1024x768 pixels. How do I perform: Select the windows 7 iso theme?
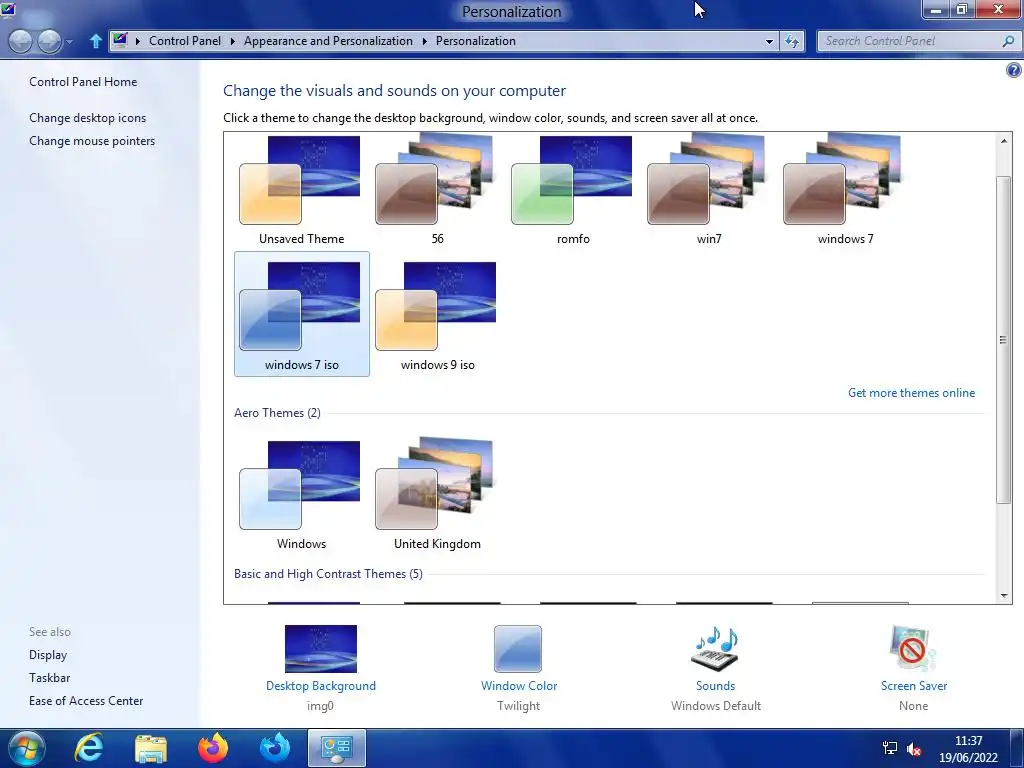(x=302, y=313)
